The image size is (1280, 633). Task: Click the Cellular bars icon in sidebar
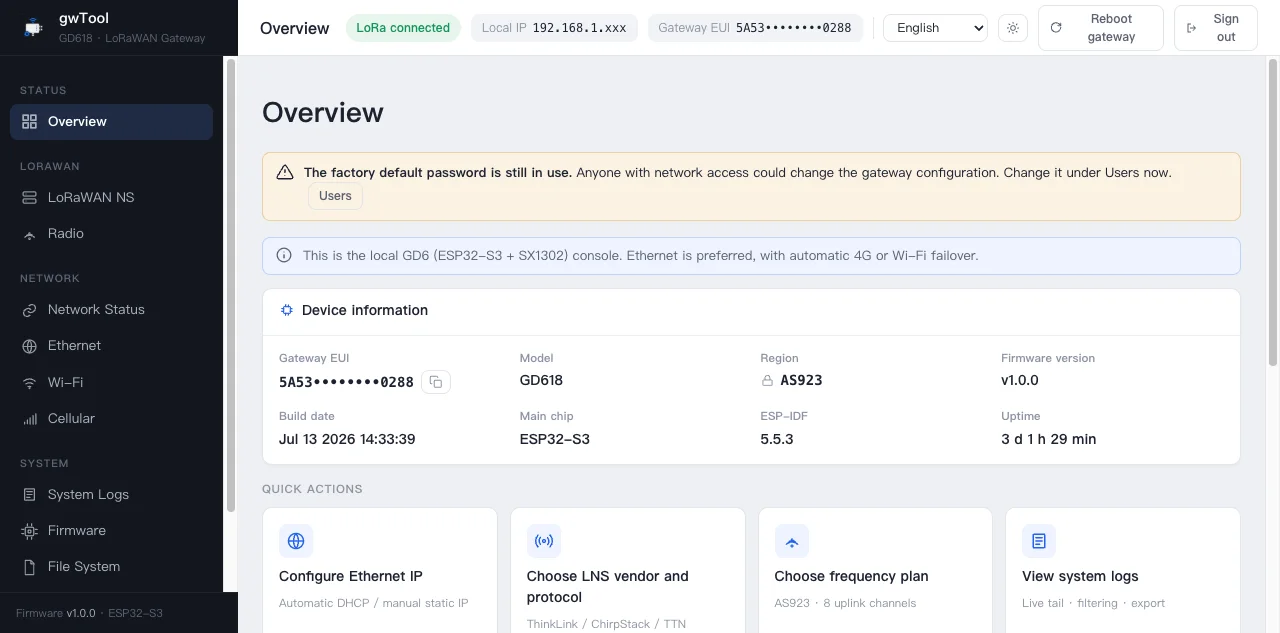point(29,419)
